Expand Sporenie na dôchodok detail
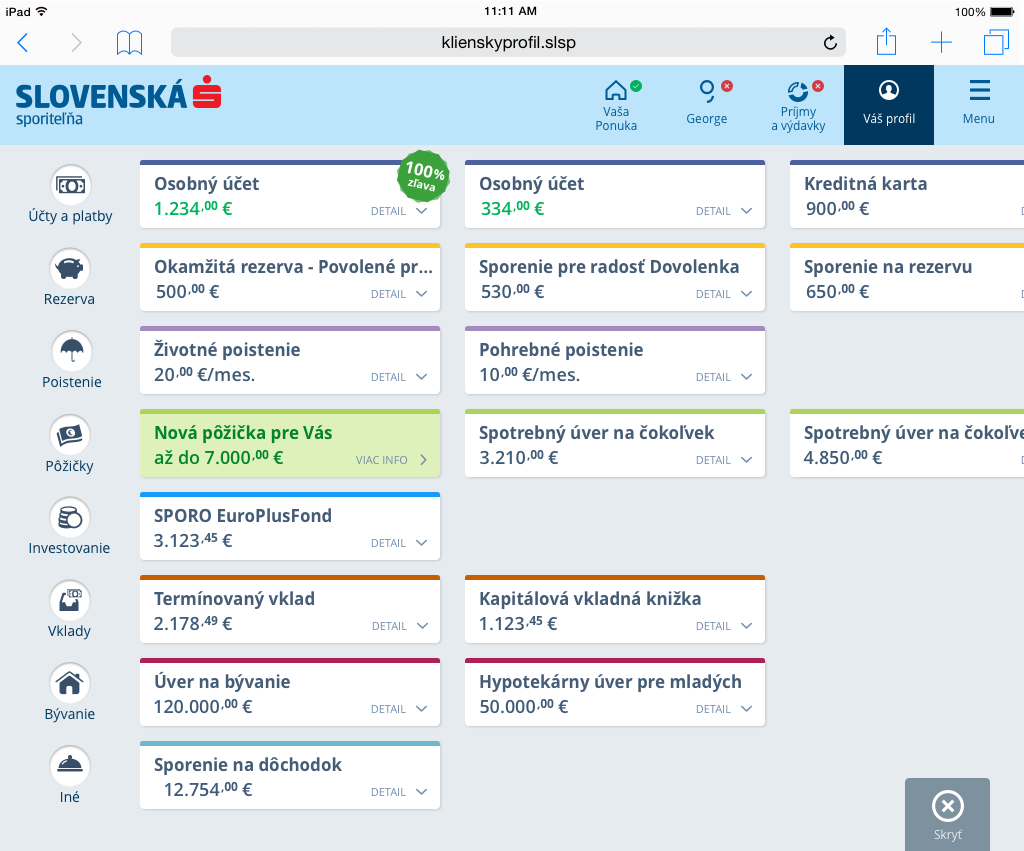Image resolution: width=1024 pixels, height=851 pixels. tap(399, 792)
